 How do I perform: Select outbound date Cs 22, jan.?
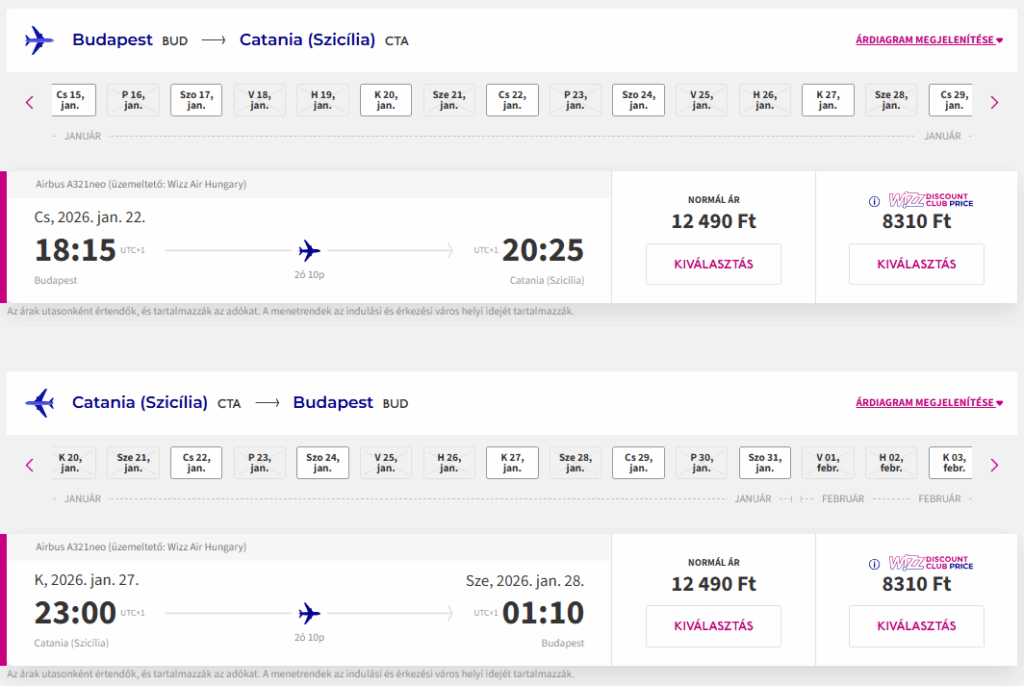coord(512,100)
